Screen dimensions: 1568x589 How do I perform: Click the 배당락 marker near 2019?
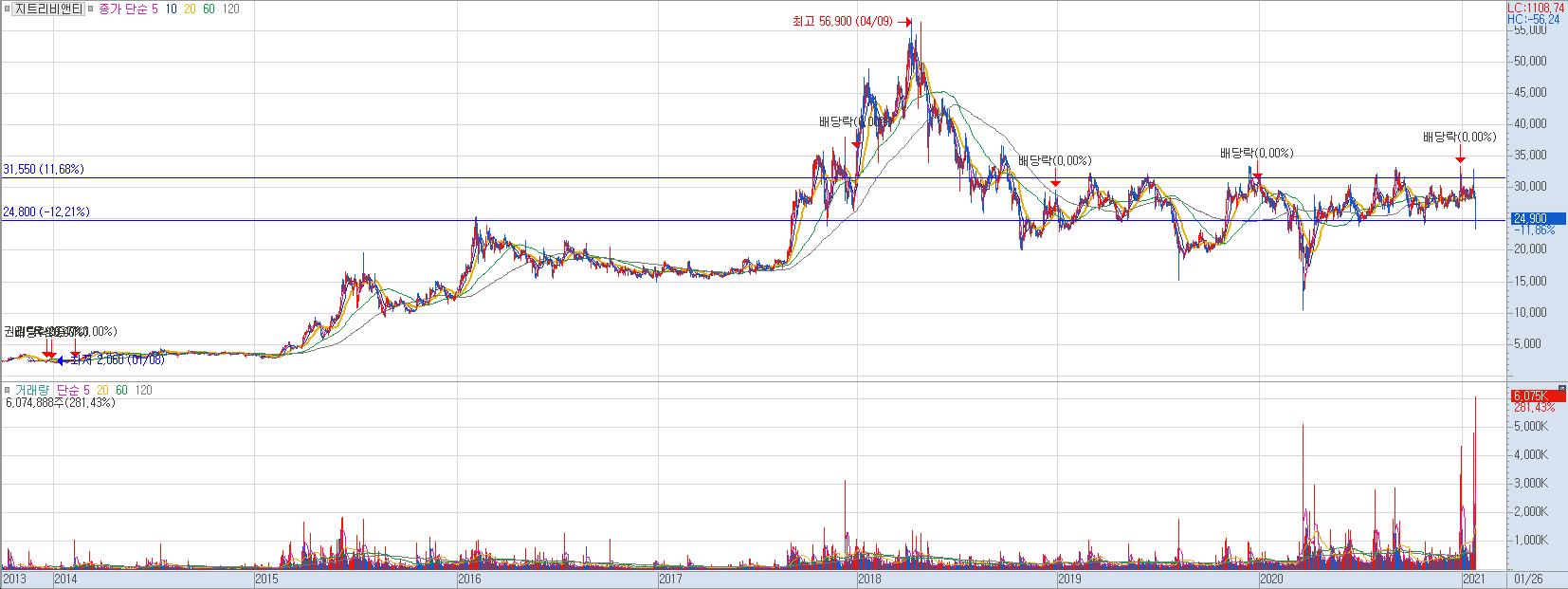(x=1055, y=161)
